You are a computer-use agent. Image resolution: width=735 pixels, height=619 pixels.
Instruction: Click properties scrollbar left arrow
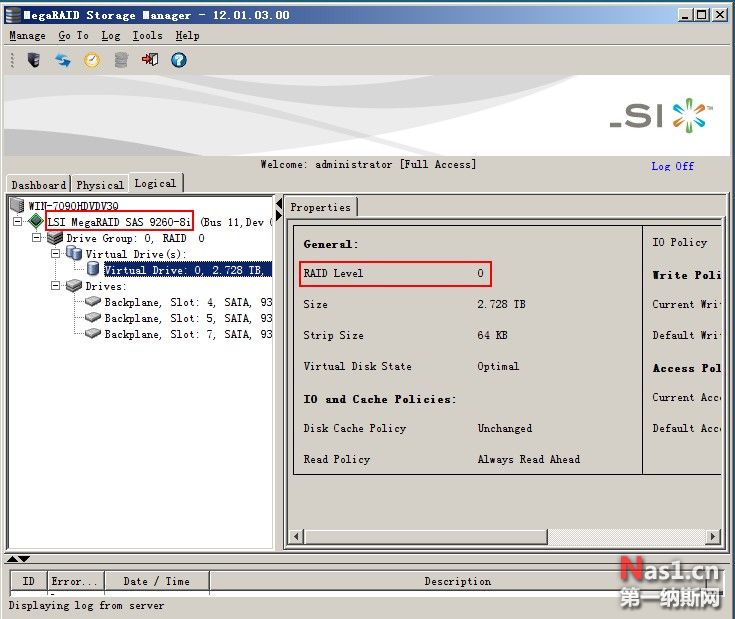(296, 536)
